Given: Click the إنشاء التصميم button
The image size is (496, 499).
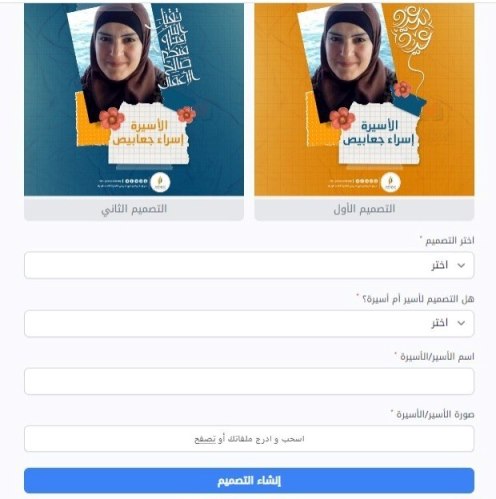Looking at the screenshot, I should (249, 480).
